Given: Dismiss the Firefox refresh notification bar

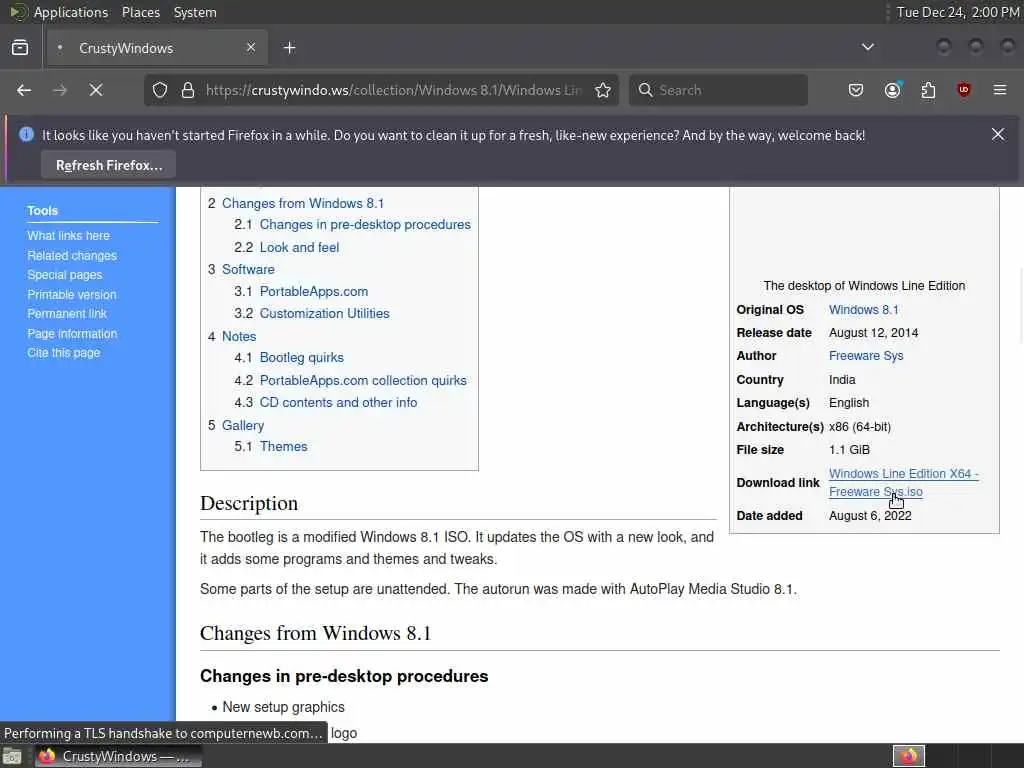Looking at the screenshot, I should pos(998,135).
